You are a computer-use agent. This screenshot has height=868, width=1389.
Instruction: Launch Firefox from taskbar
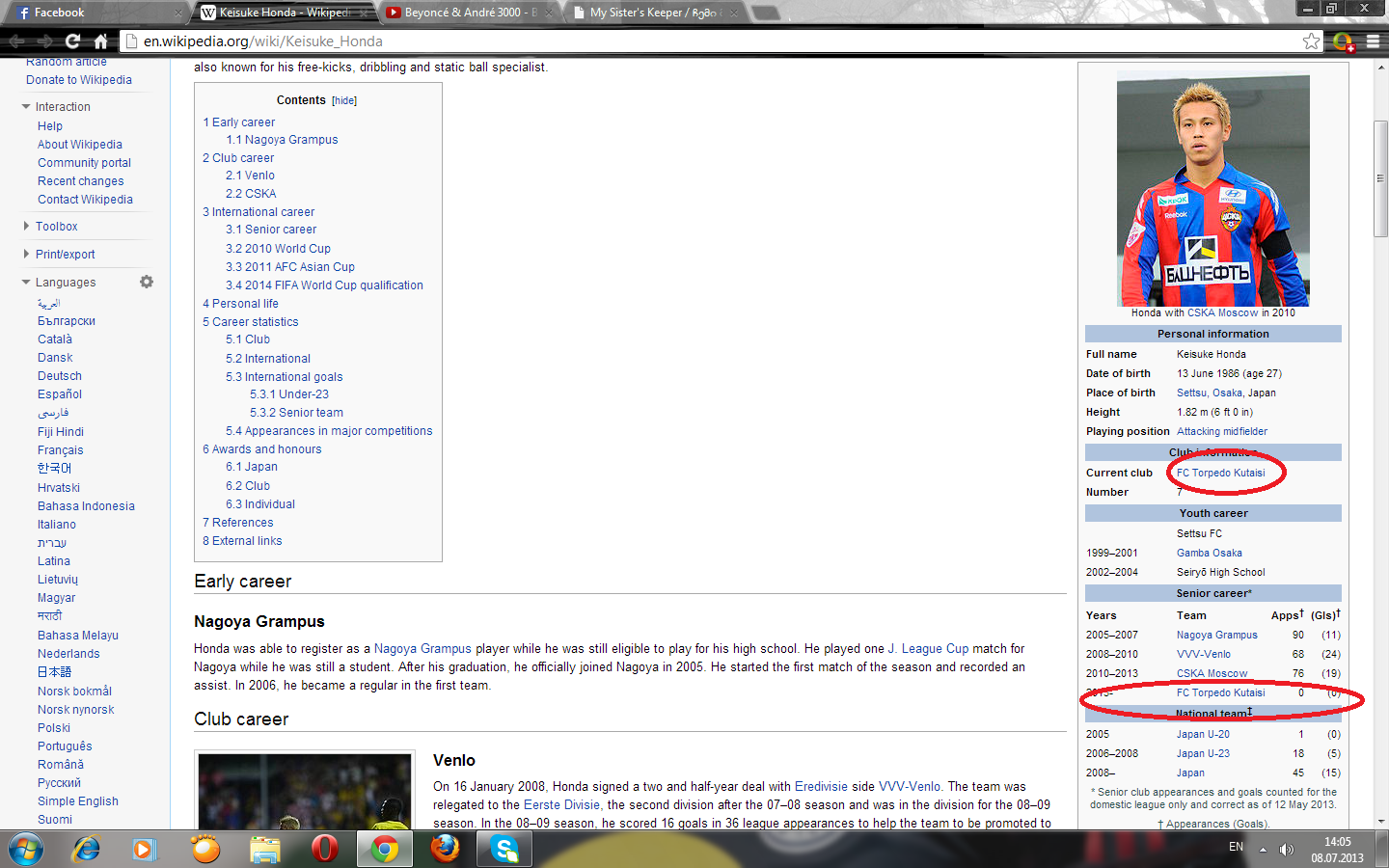tap(445, 849)
